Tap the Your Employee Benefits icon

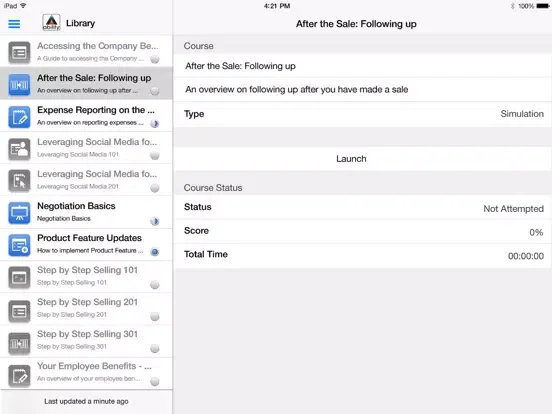coord(19,375)
